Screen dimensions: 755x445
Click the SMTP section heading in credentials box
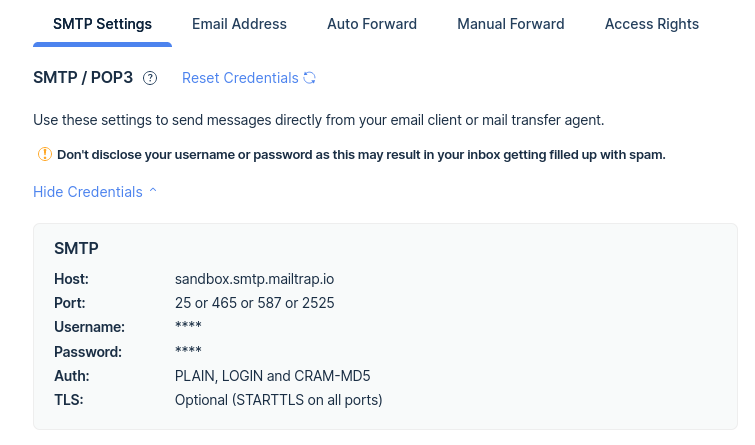coord(76,249)
